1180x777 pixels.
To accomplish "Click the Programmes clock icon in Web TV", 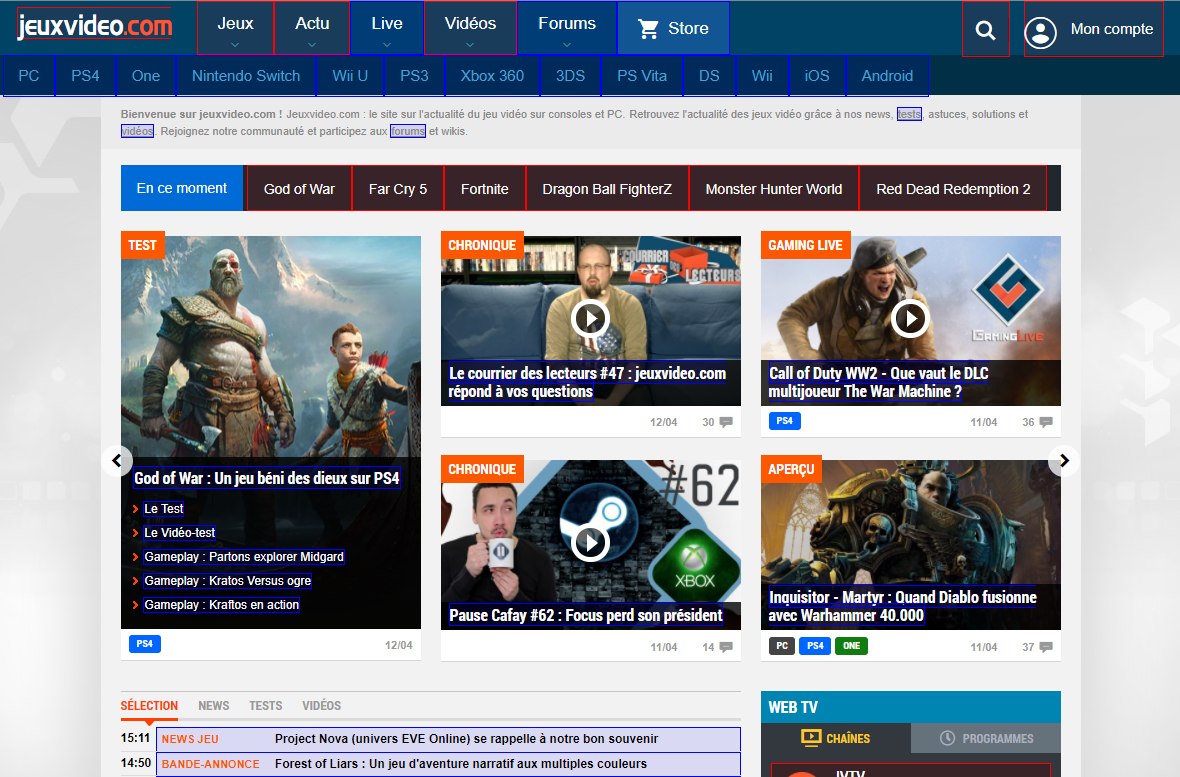I will pyautogui.click(x=947, y=738).
